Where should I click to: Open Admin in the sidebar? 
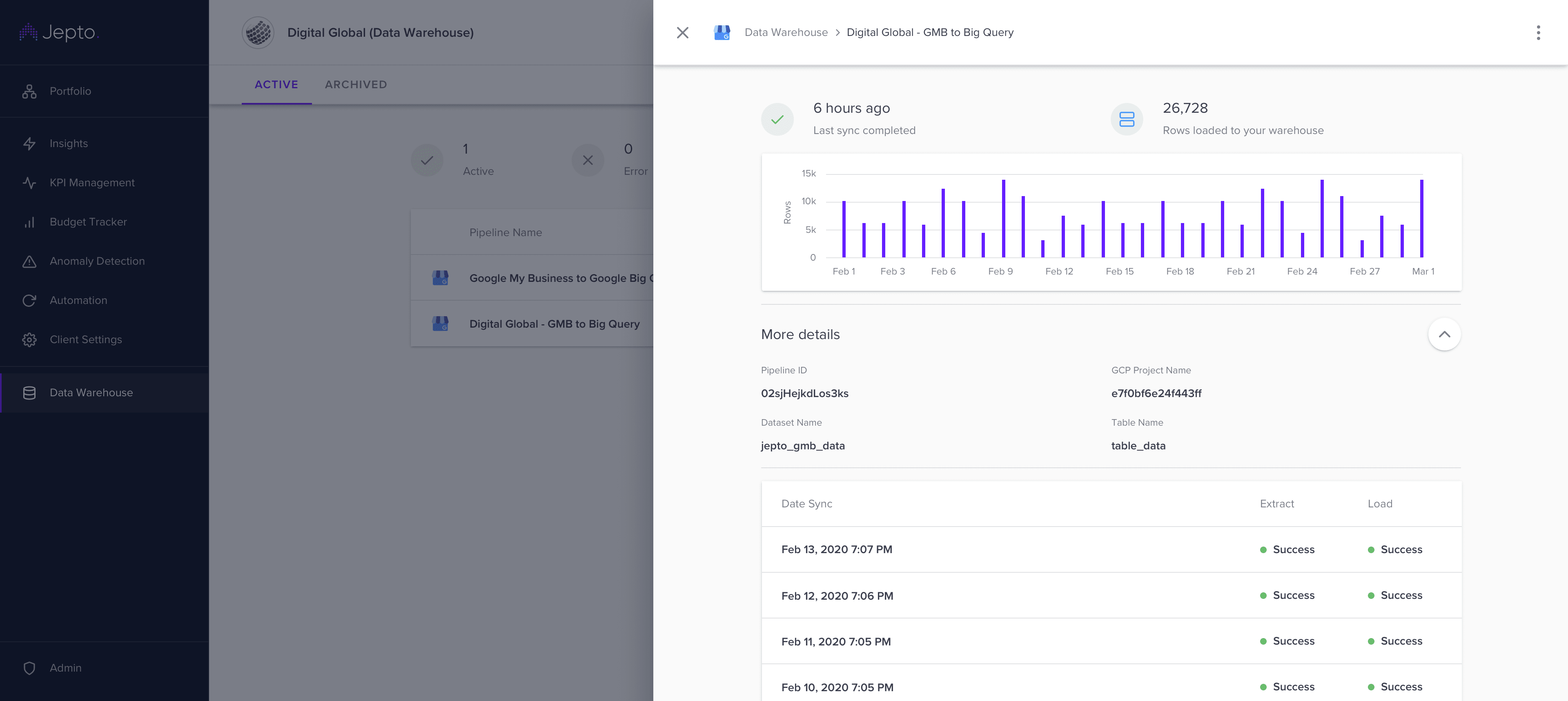tap(104, 668)
